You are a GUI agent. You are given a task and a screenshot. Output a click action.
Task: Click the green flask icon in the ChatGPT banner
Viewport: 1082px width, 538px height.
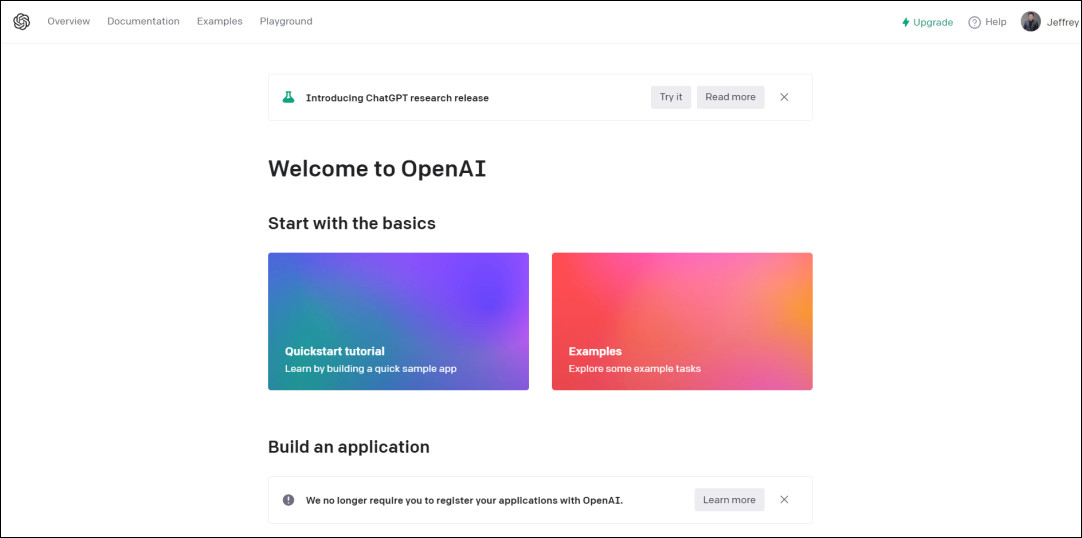(288, 97)
